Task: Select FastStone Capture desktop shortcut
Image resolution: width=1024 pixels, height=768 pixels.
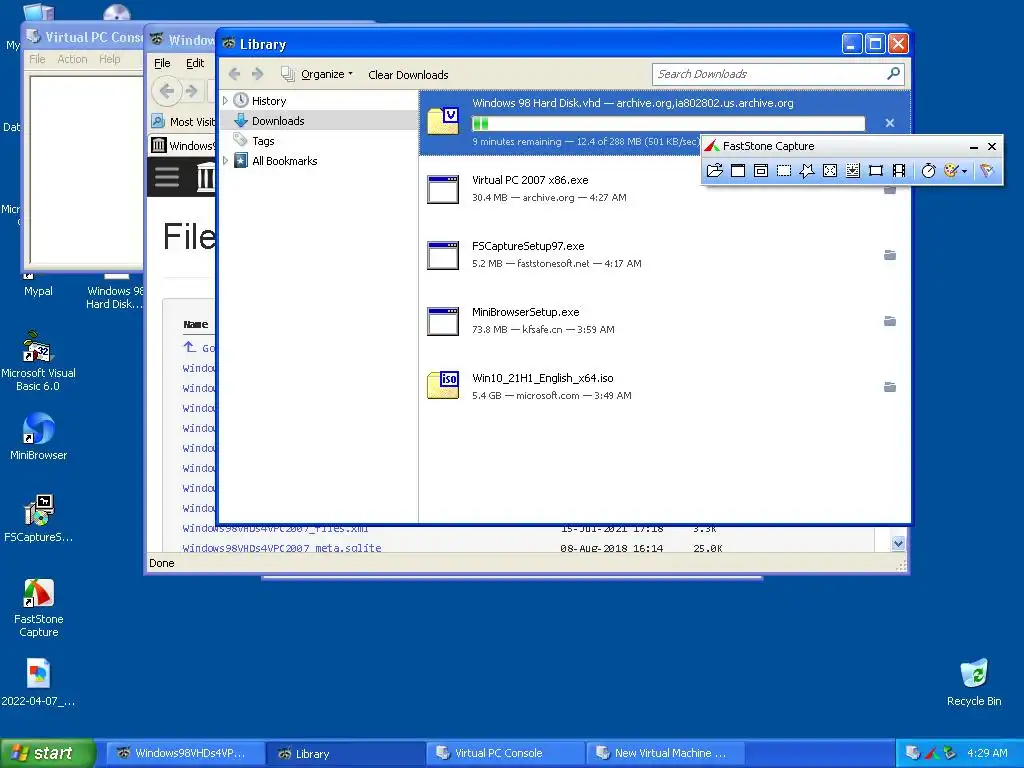Action: click(x=39, y=608)
